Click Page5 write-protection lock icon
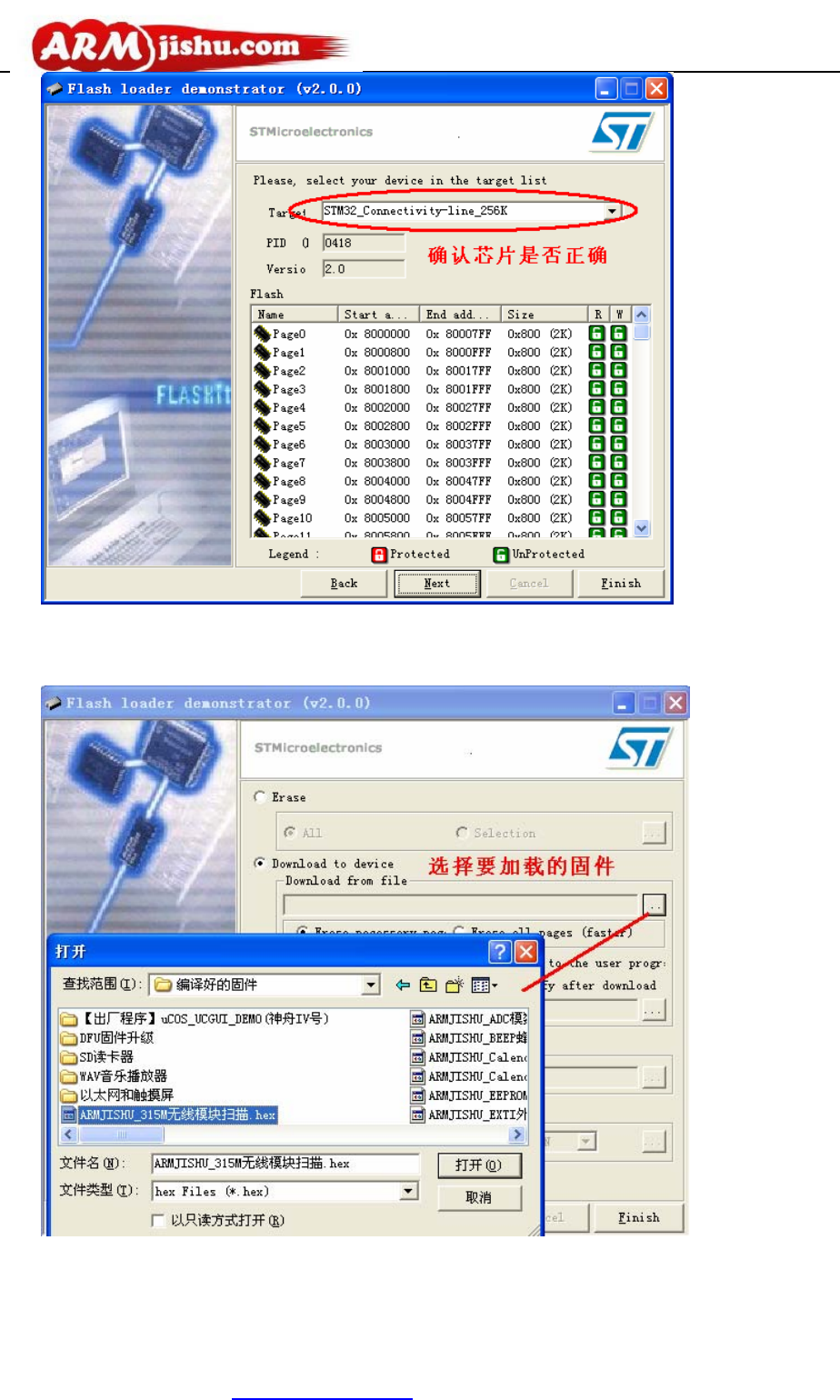The height and width of the screenshot is (1400, 840). pos(618,425)
